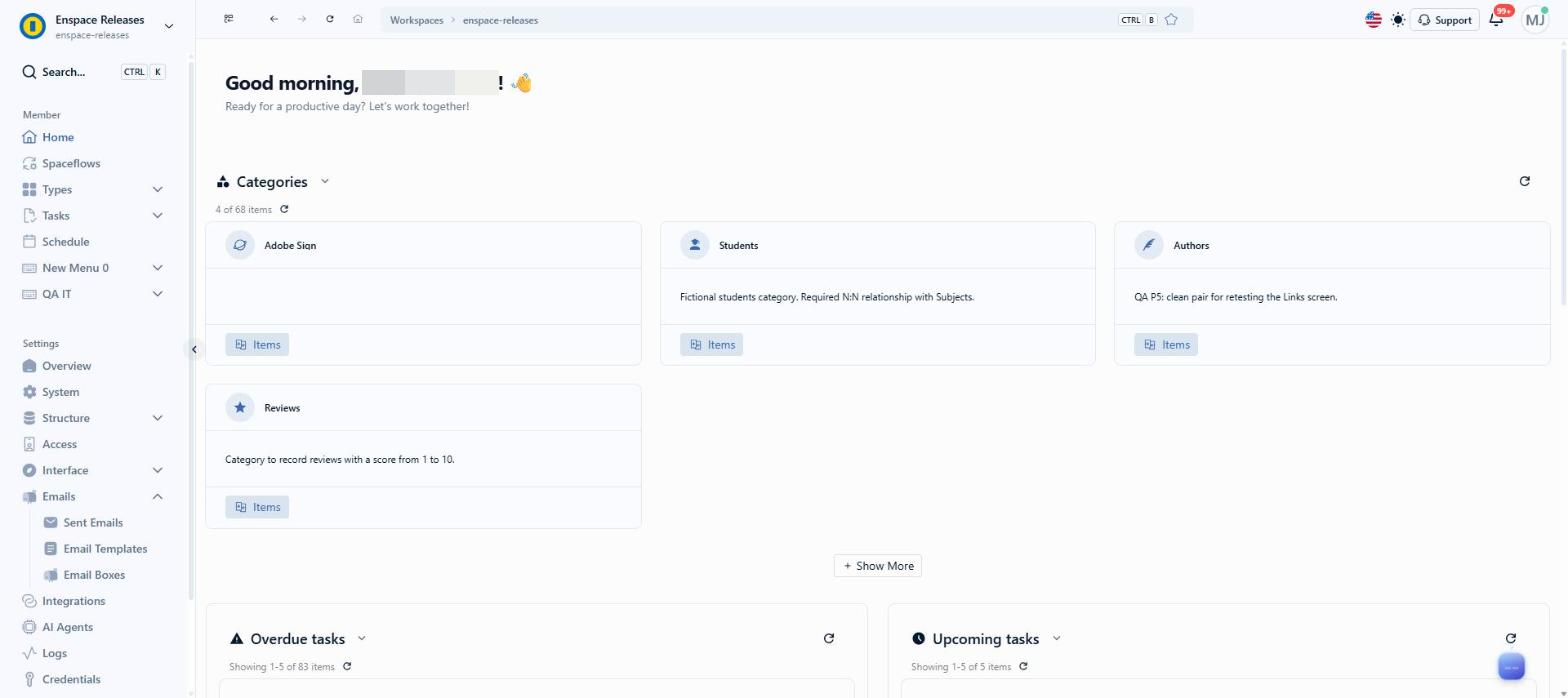
Task: Open the Upcoming tasks dropdown chevron
Action: [x=1056, y=638]
